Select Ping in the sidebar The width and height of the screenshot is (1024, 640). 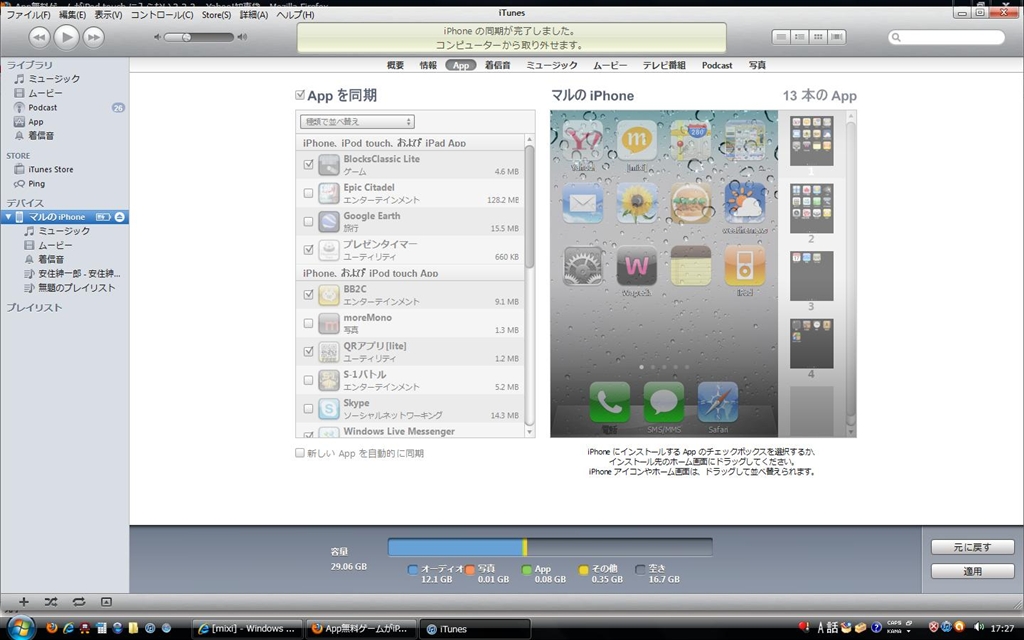tap(36, 184)
